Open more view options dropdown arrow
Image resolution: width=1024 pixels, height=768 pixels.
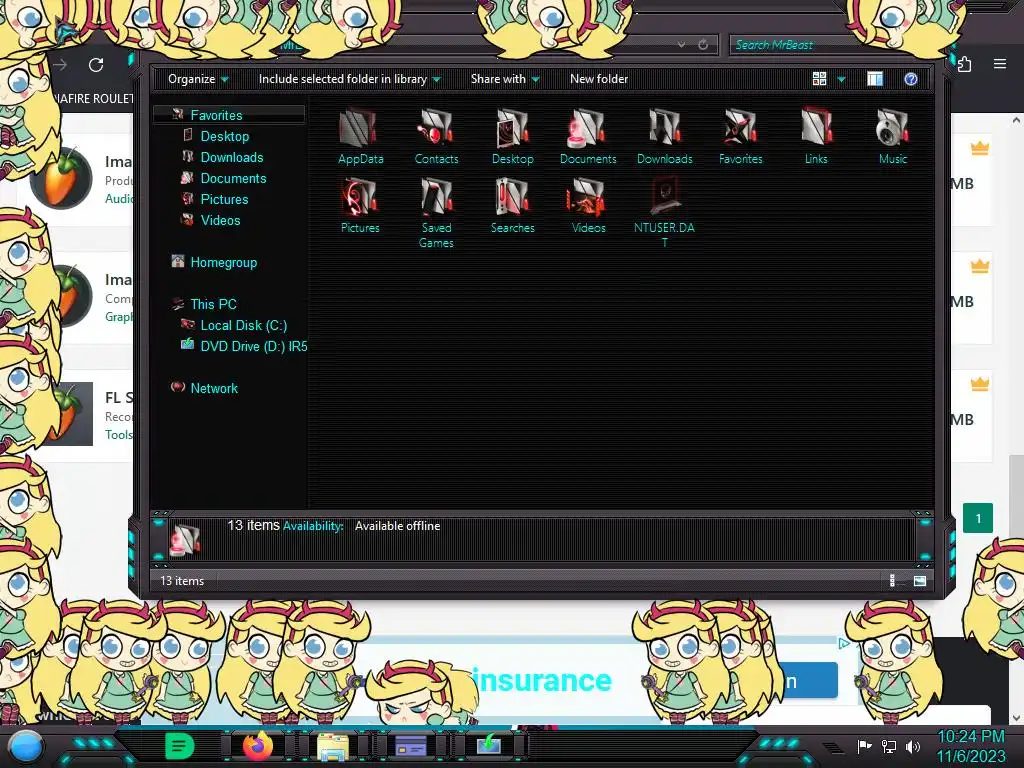[841, 80]
